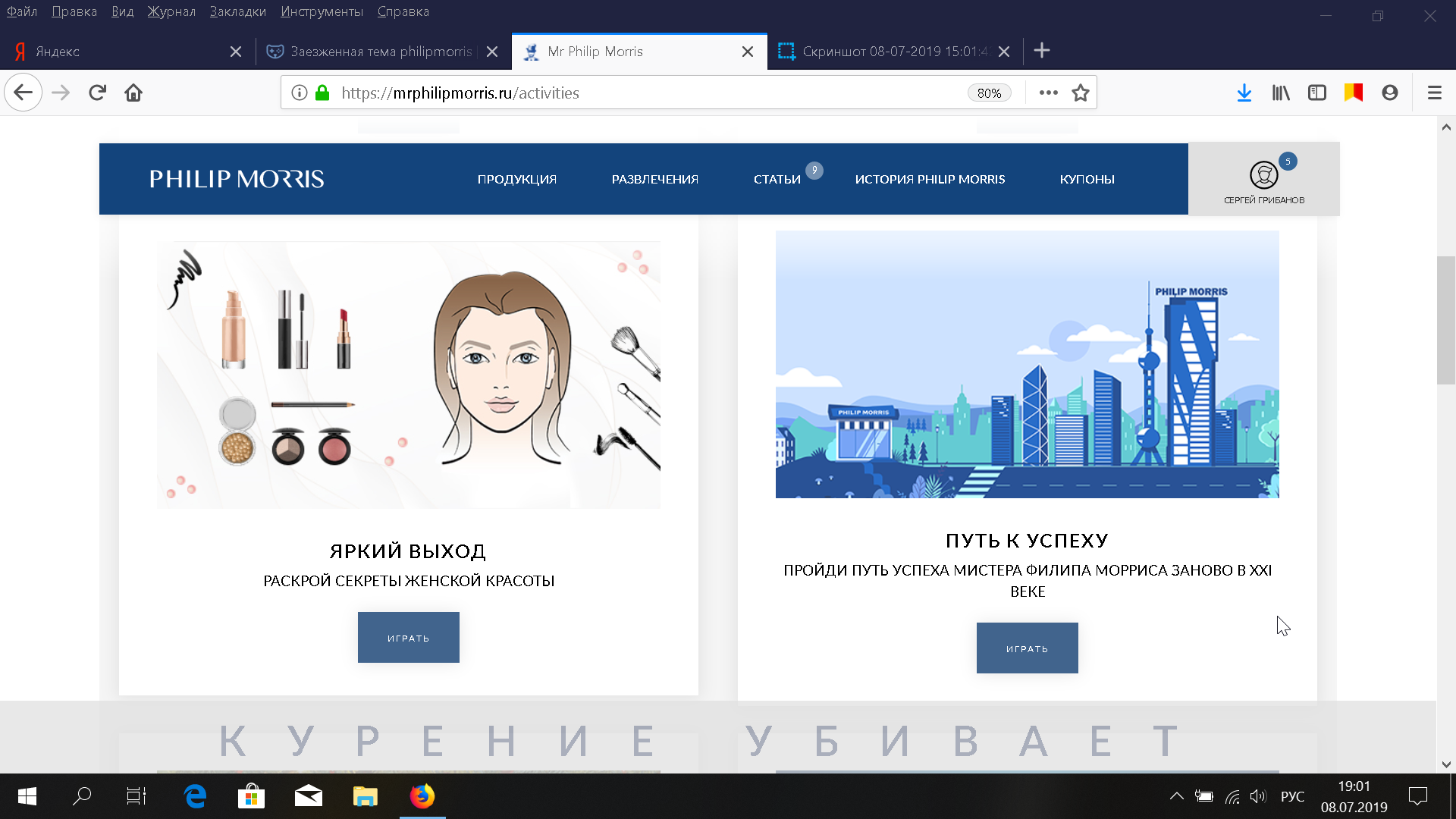
Task: Open the Яркий выход cosmetics game image
Action: (409, 375)
